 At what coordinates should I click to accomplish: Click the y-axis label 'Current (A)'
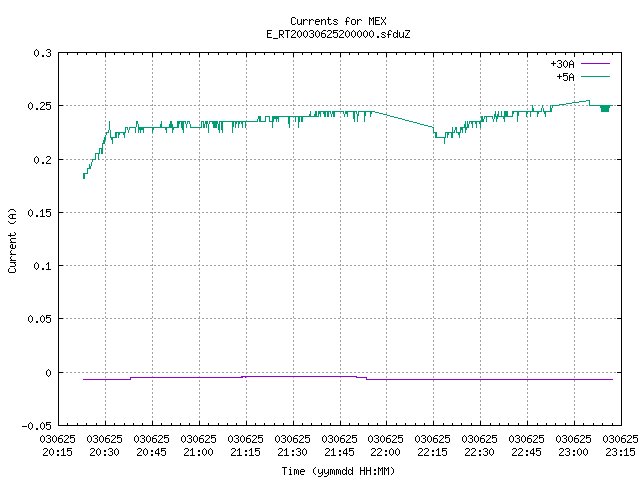[x=12, y=240]
